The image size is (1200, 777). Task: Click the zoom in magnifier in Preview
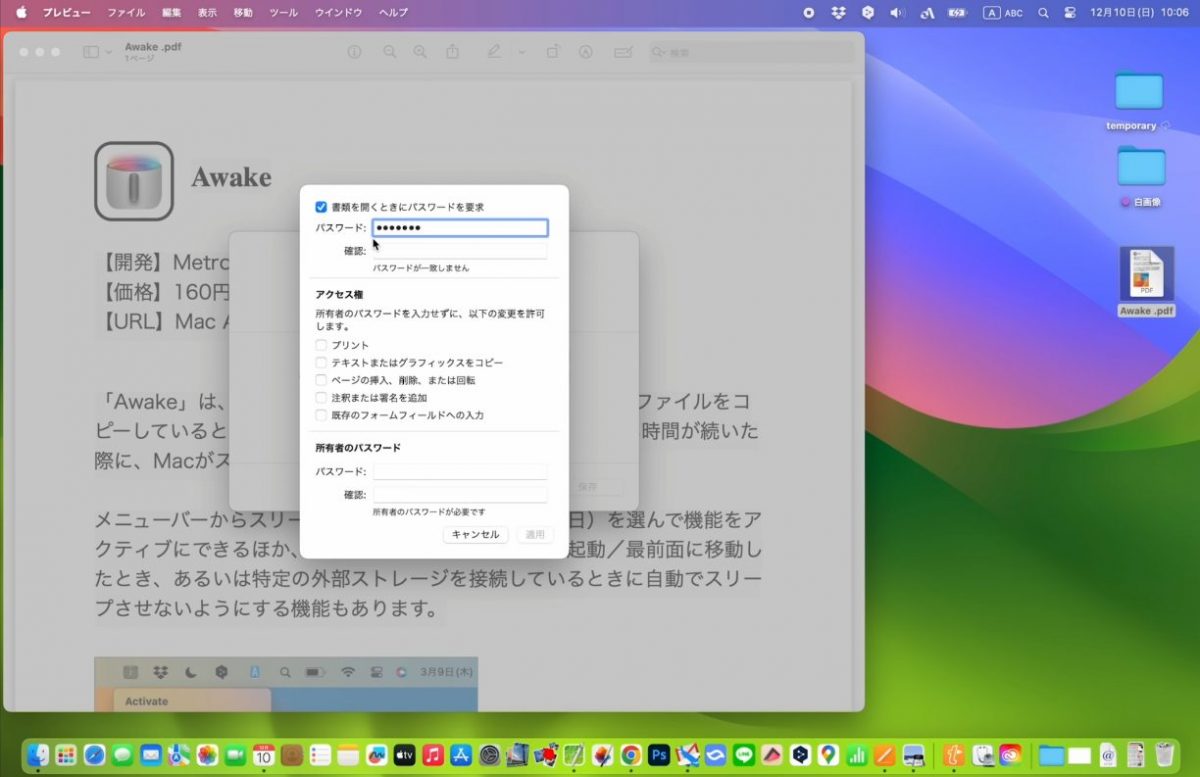click(420, 52)
